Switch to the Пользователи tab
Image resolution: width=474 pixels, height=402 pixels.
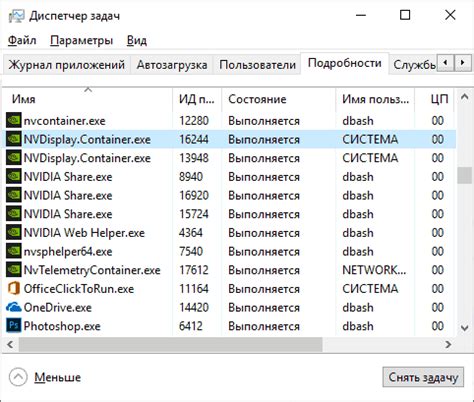click(x=257, y=64)
